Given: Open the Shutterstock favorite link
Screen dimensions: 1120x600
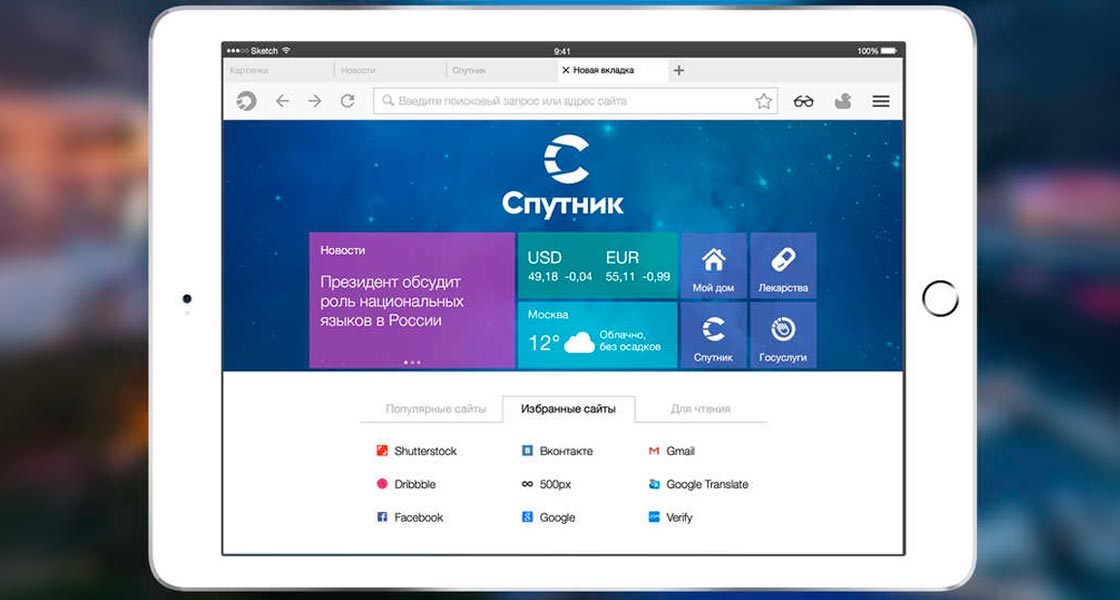Looking at the screenshot, I should coord(416,451).
